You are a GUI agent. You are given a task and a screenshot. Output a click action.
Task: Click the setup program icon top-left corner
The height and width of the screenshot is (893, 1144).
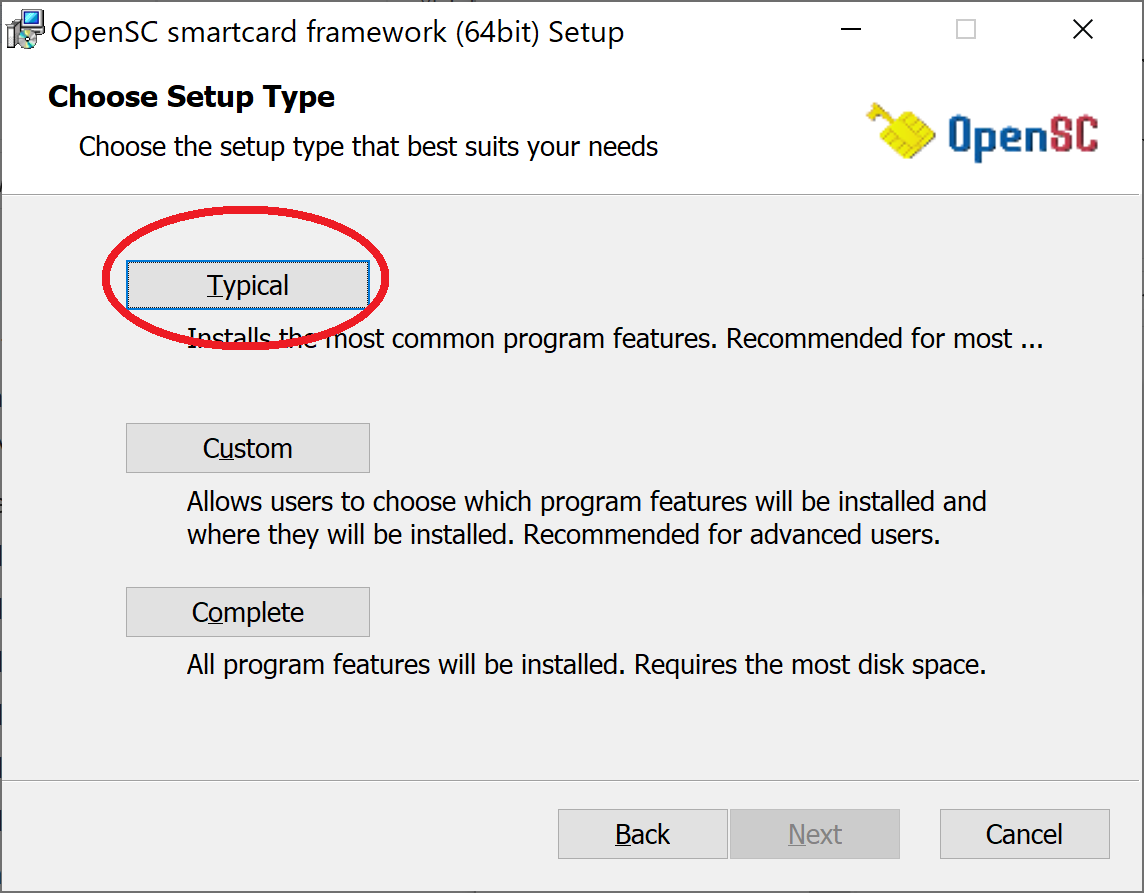pos(24,29)
